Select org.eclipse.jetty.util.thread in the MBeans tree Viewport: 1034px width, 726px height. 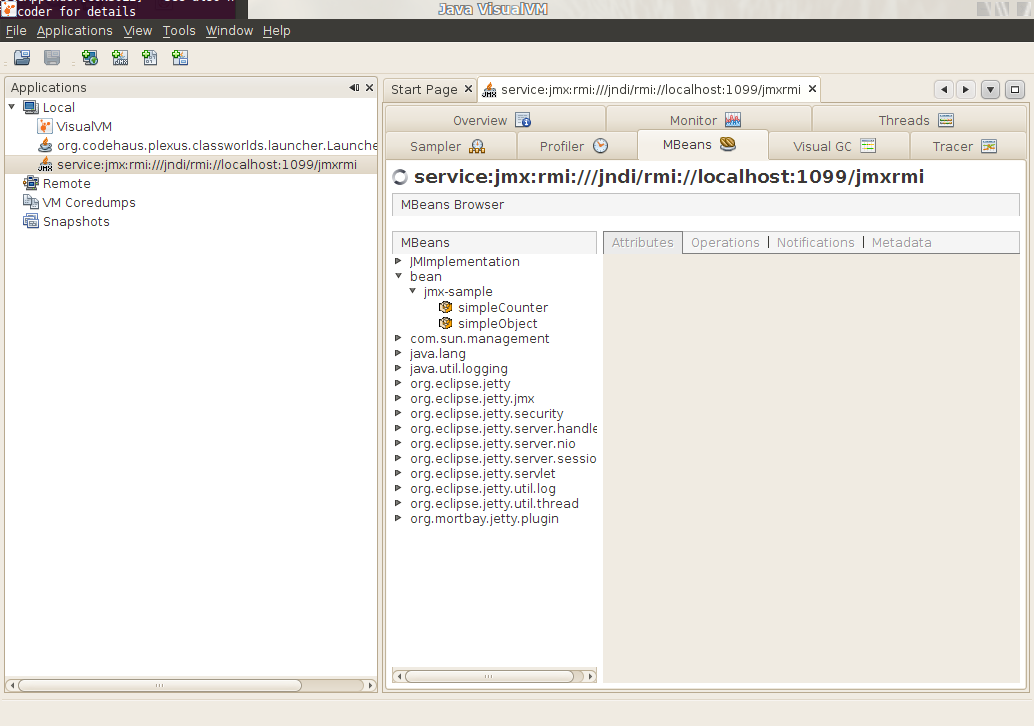tap(494, 504)
